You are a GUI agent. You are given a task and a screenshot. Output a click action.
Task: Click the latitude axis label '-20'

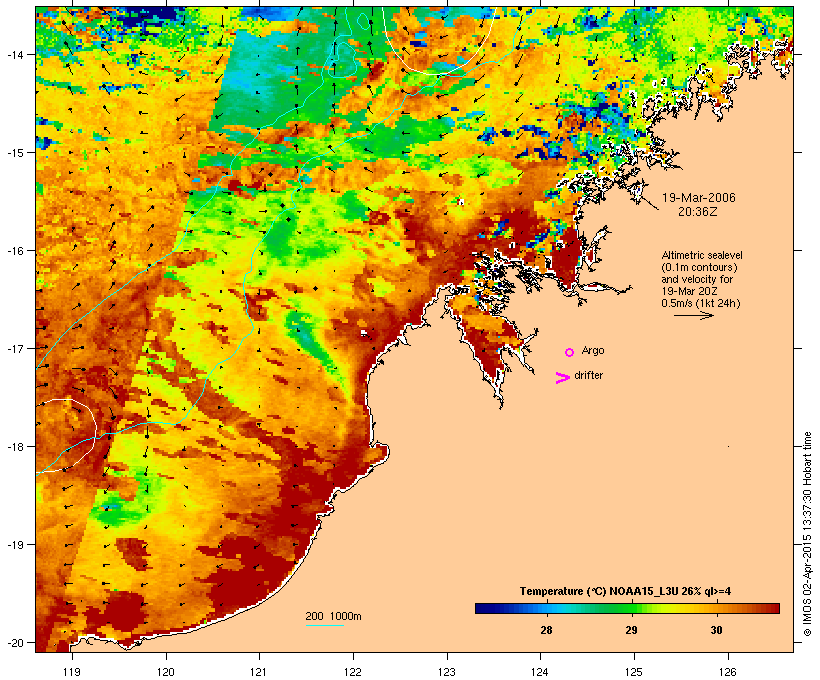coord(14,642)
